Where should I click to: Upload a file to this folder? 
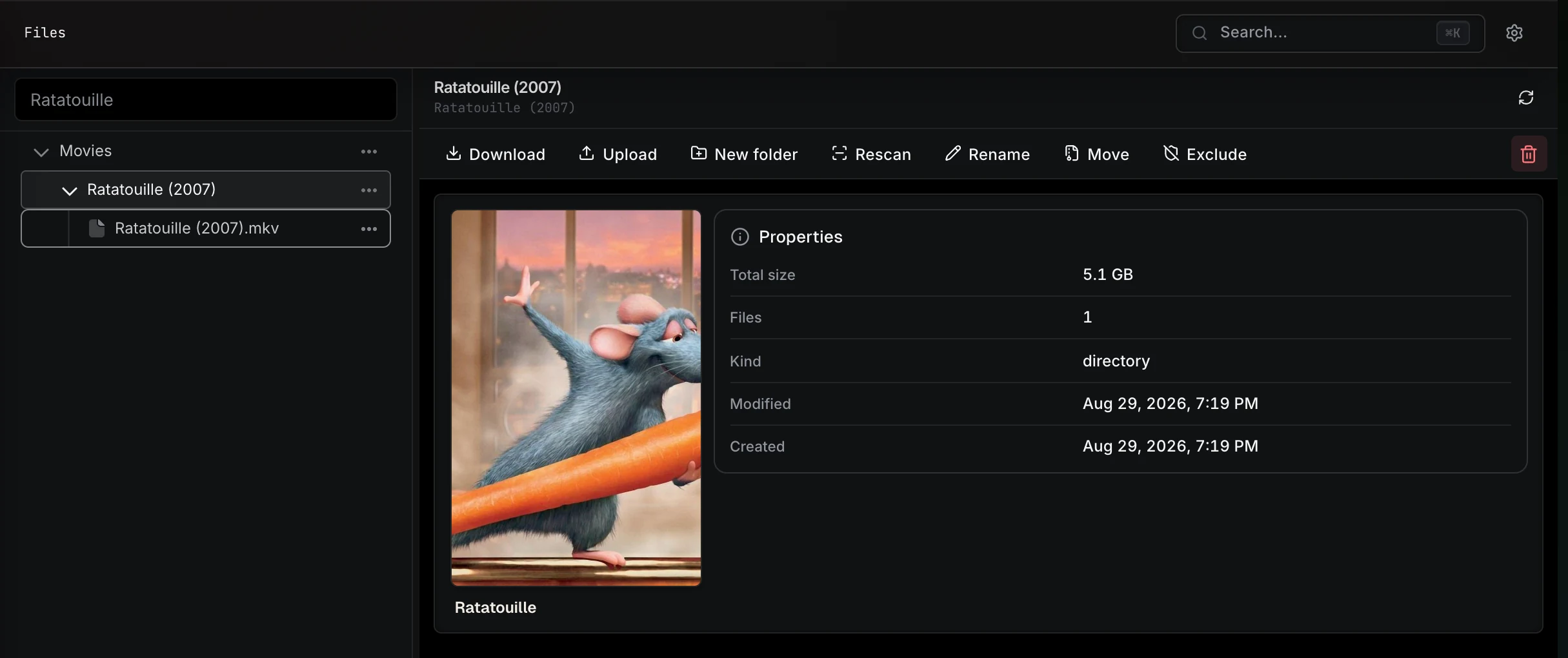[x=618, y=154]
